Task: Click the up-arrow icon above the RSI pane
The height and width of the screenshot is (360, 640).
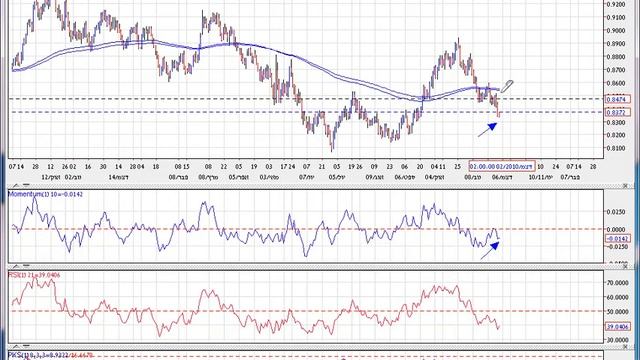Action: [16, 266]
